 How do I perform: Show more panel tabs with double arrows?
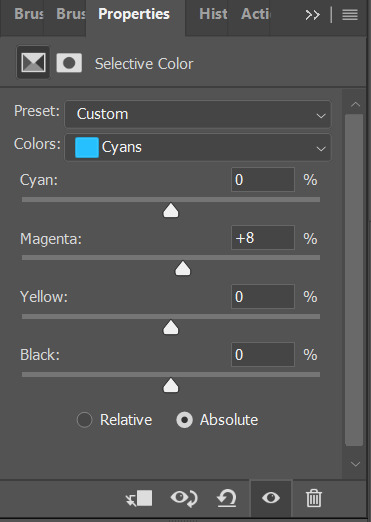point(312,15)
